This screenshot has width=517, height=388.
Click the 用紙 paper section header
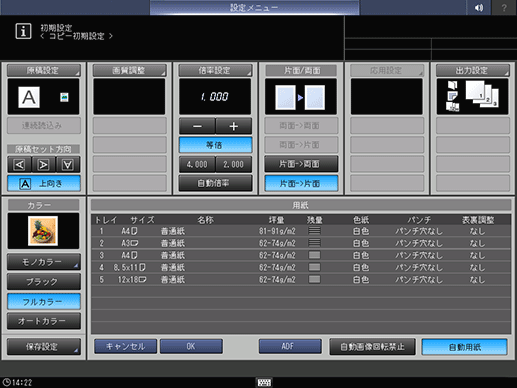(x=301, y=205)
